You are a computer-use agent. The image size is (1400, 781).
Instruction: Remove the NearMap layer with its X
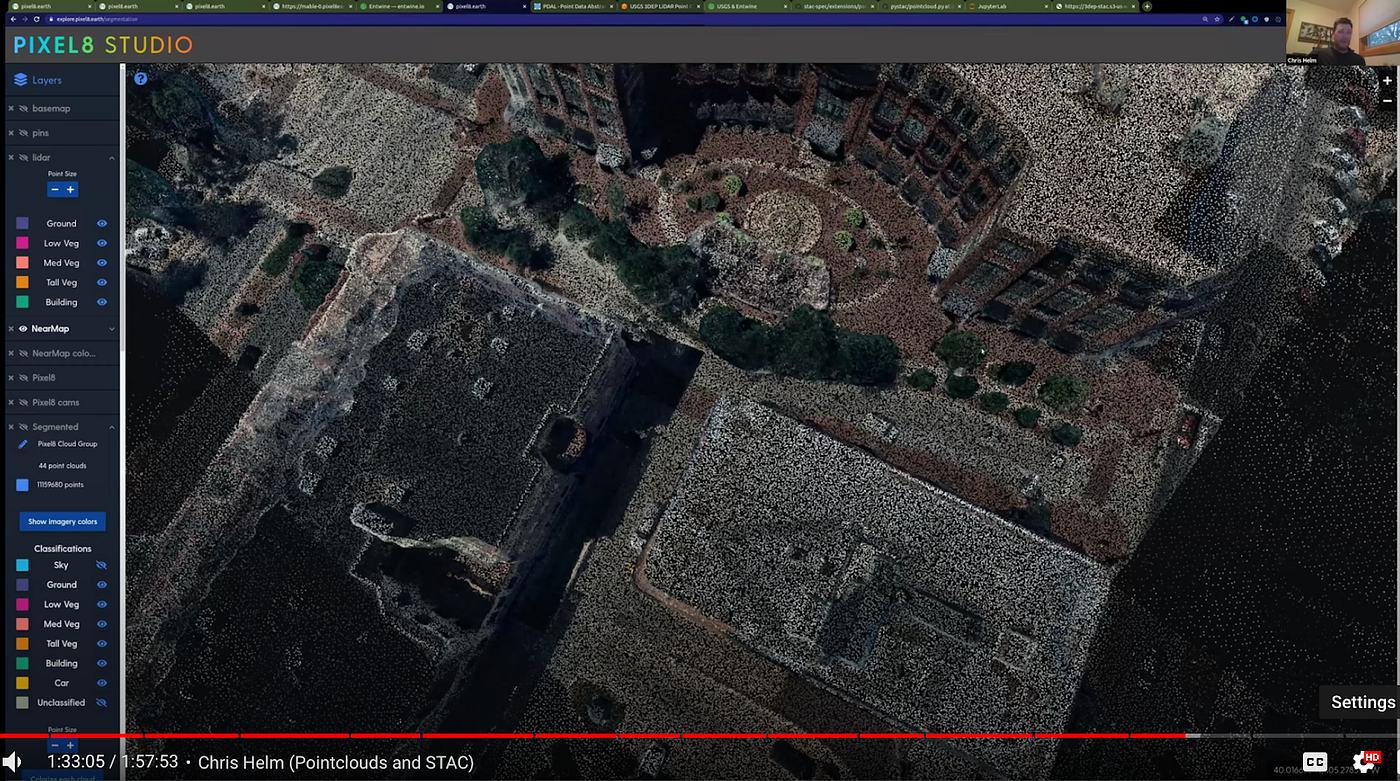[11, 329]
